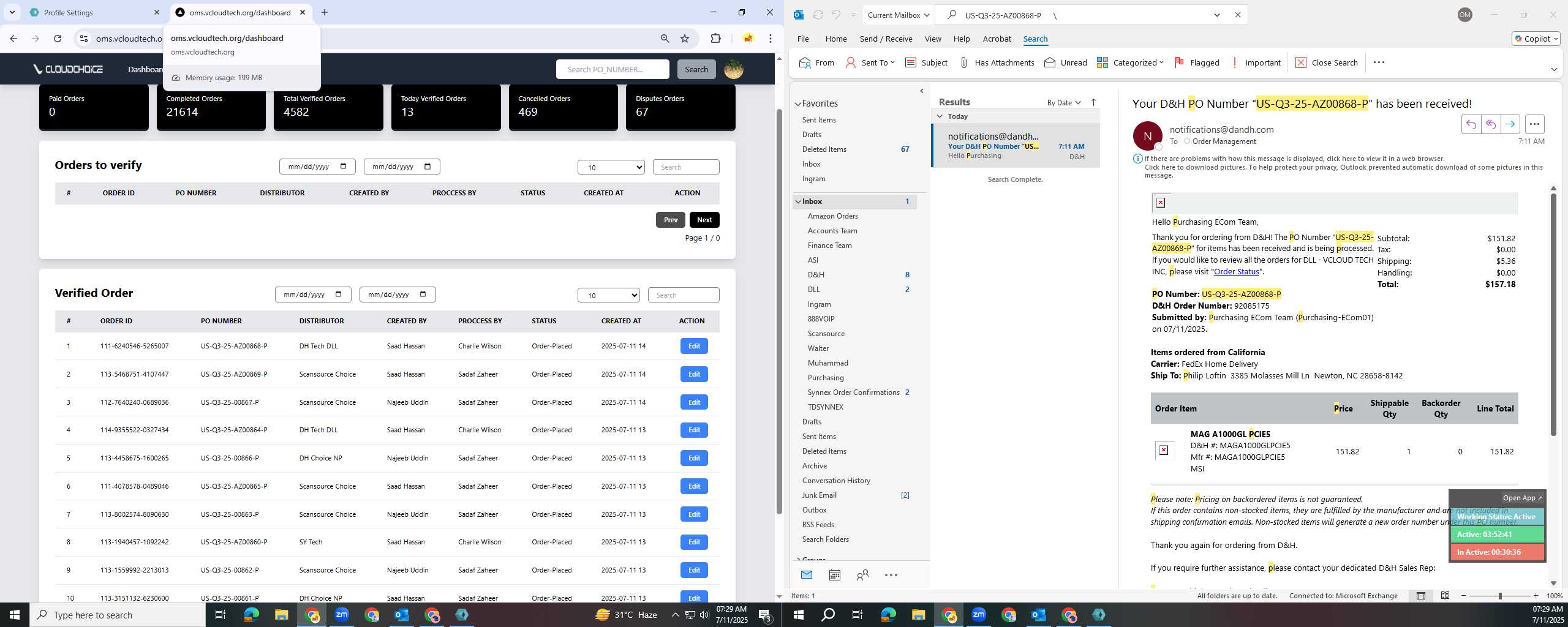Open the Outlook Calendar view

[x=834, y=575]
